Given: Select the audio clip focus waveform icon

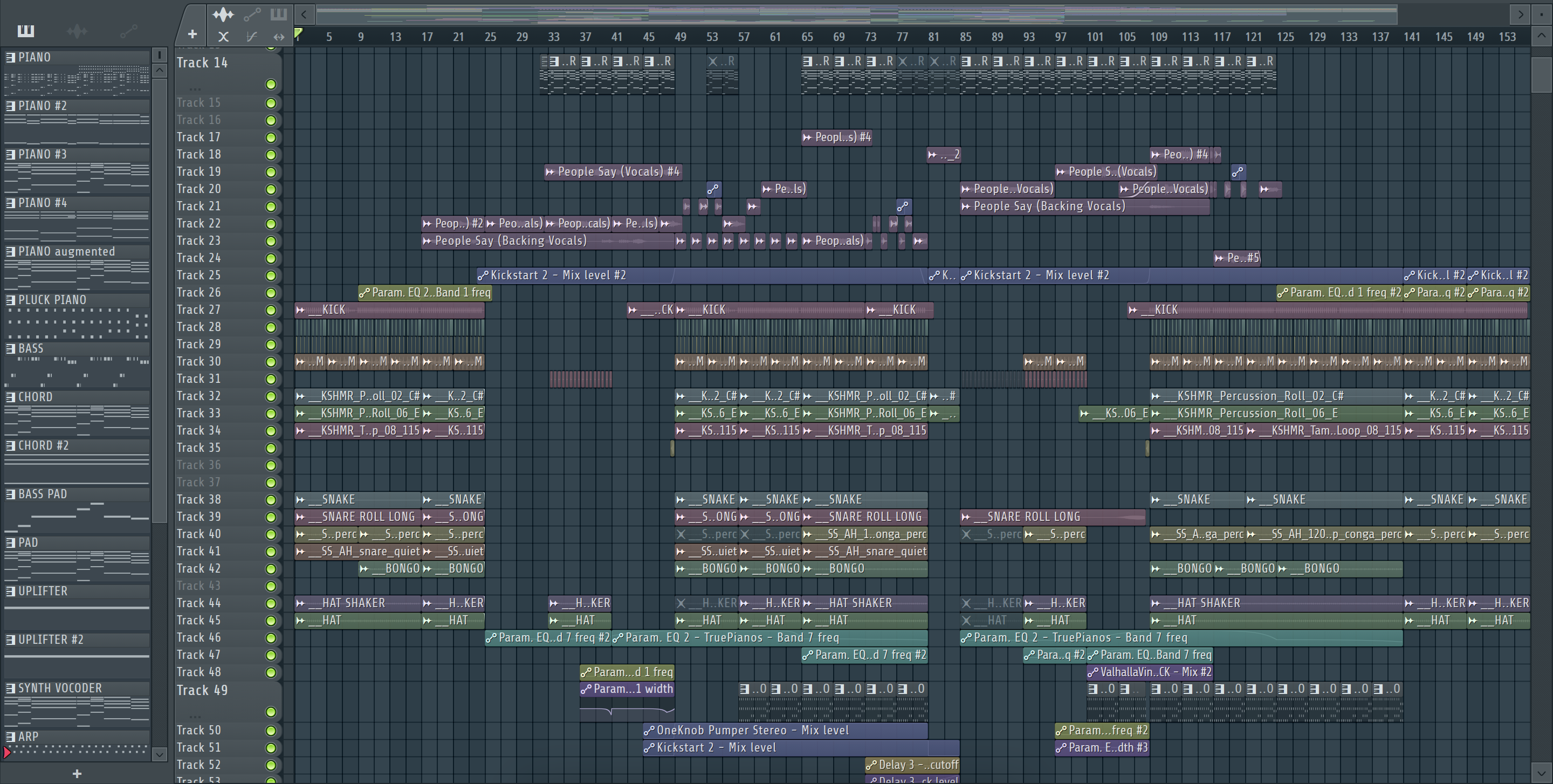Looking at the screenshot, I should point(223,14).
